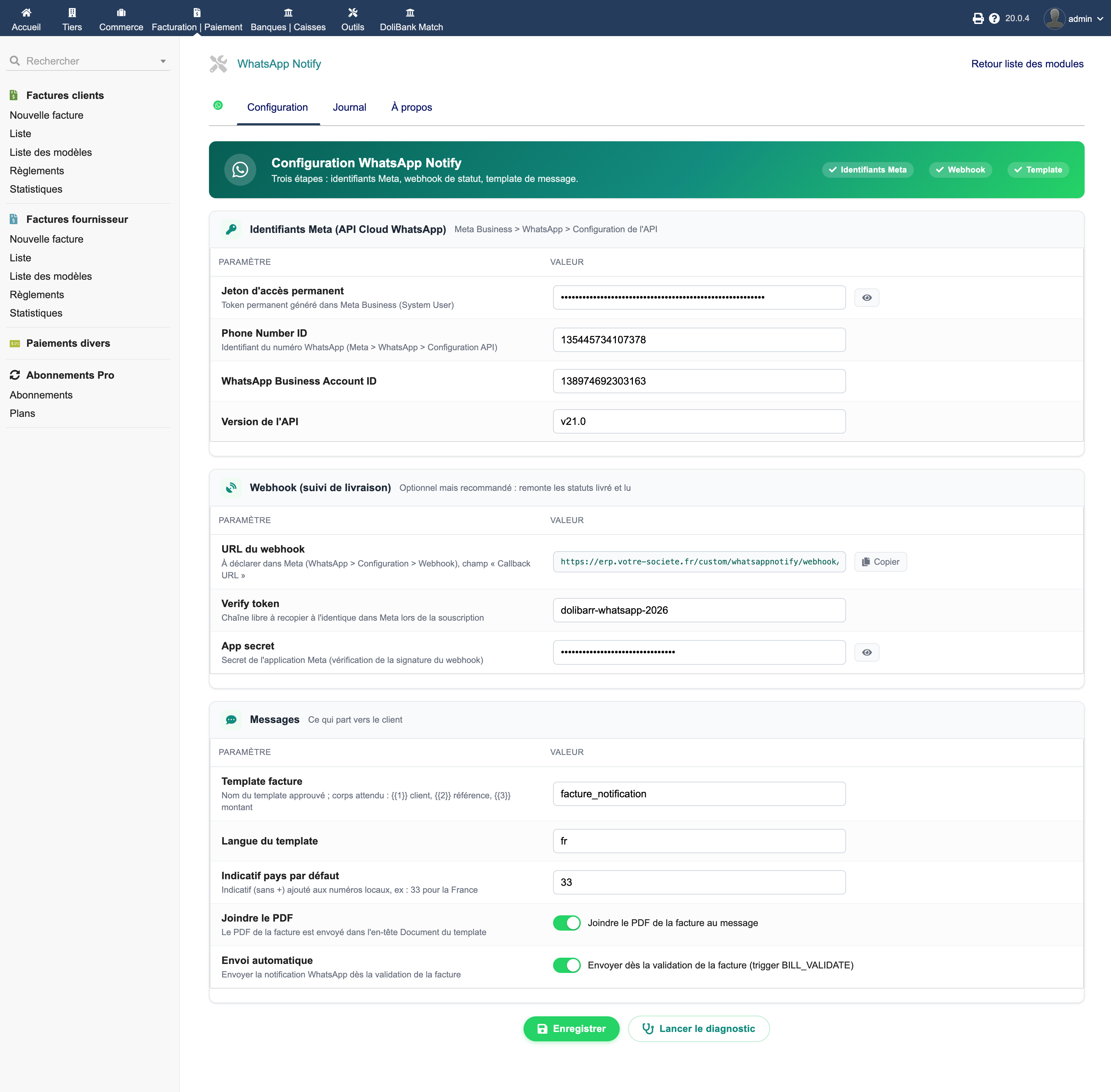Click the Commerce briefcase icon
The image size is (1111, 1092).
click(121, 12)
